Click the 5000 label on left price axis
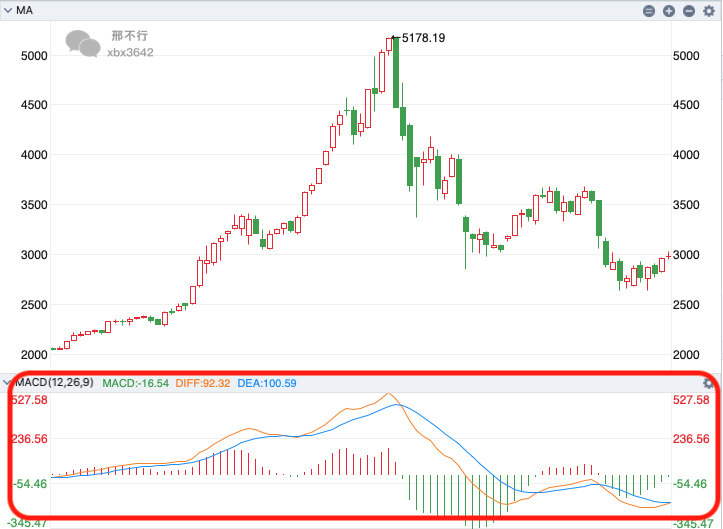The image size is (723, 529). coord(34,55)
